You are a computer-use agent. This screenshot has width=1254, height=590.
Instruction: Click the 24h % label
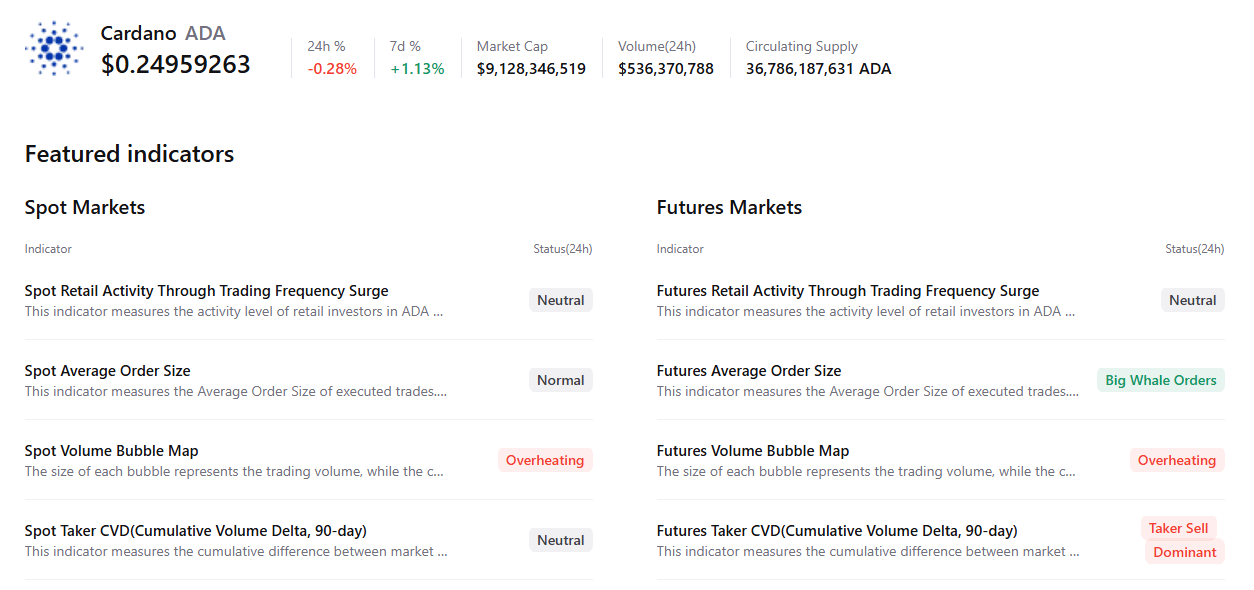pos(326,46)
